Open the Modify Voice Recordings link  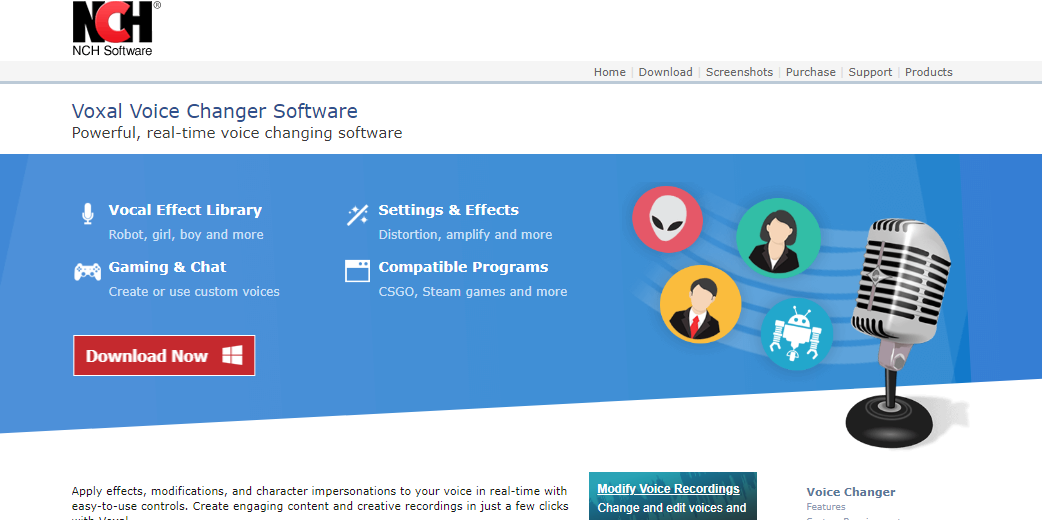click(668, 489)
